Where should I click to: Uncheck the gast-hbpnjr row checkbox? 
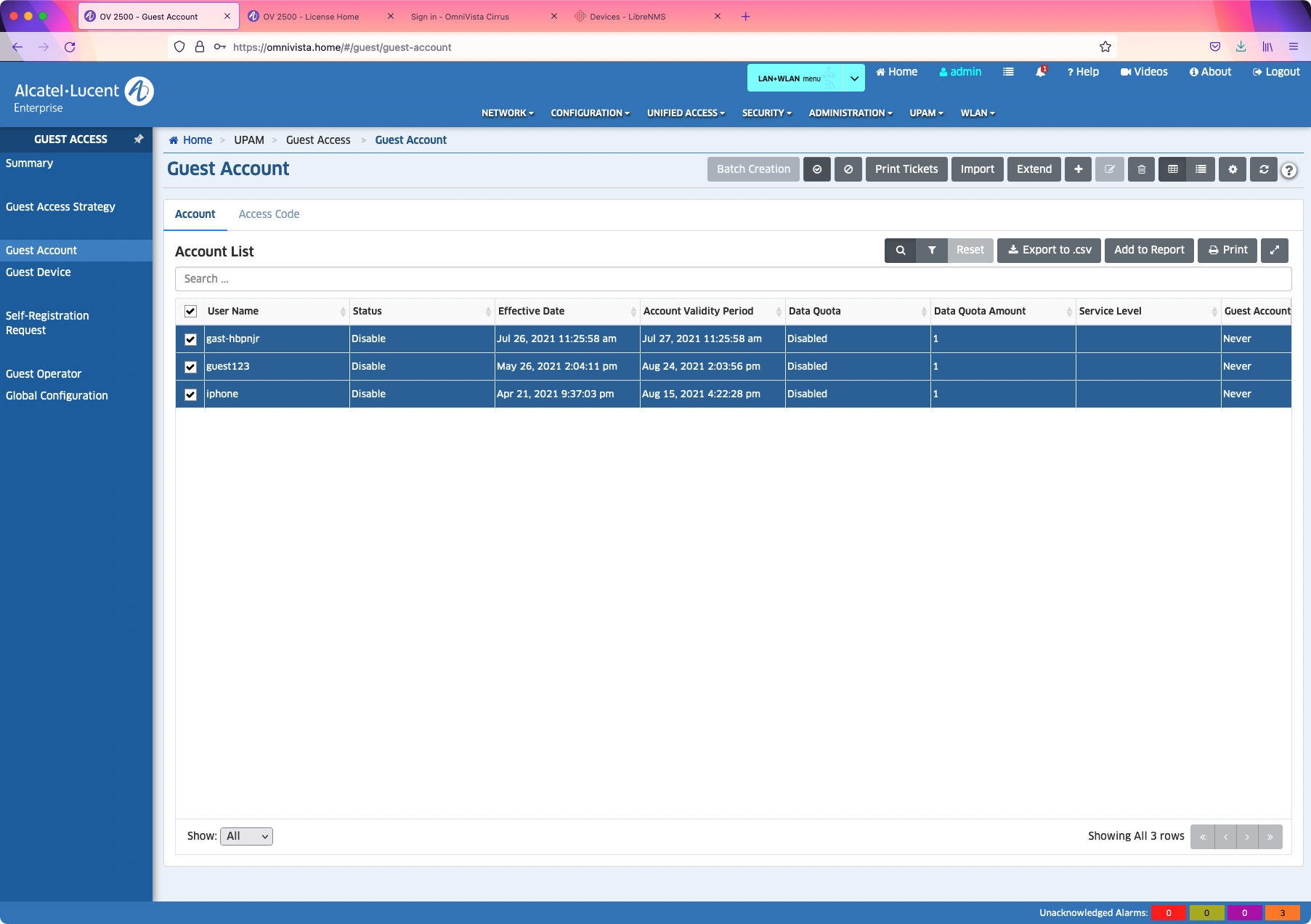pos(190,339)
